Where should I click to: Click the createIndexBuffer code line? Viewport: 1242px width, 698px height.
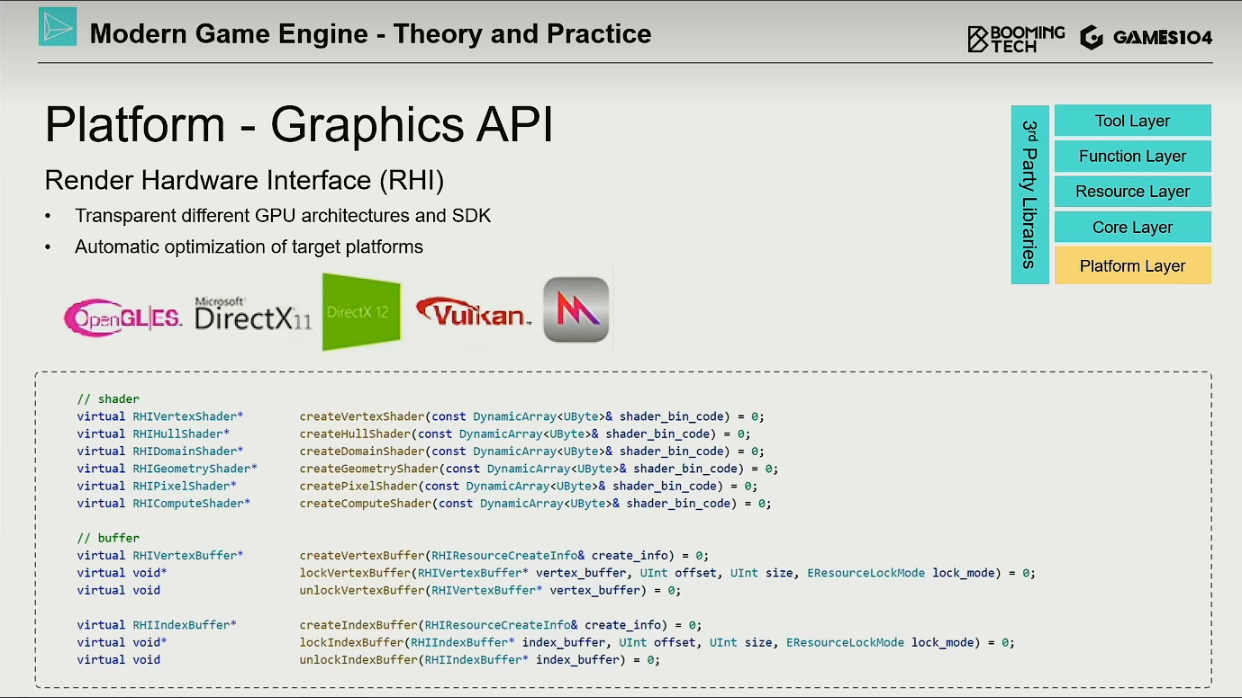[389, 625]
